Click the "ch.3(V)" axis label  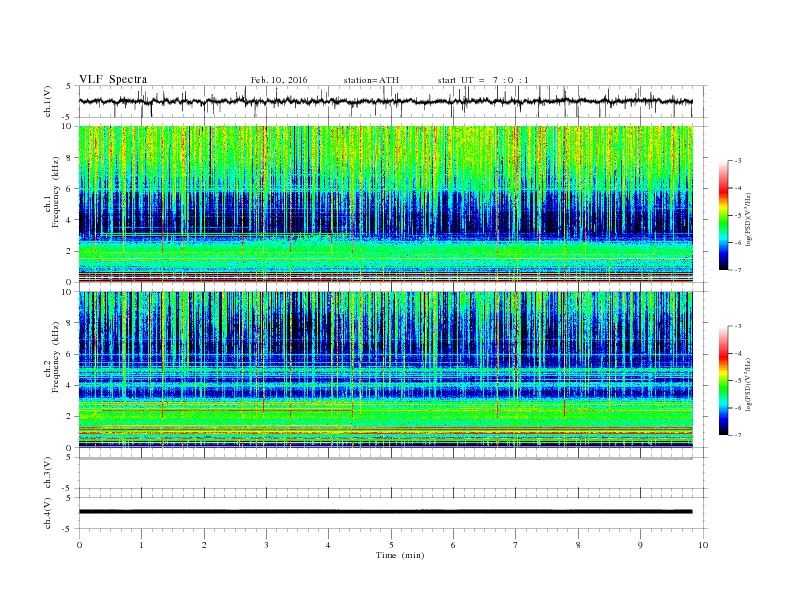coord(48,473)
